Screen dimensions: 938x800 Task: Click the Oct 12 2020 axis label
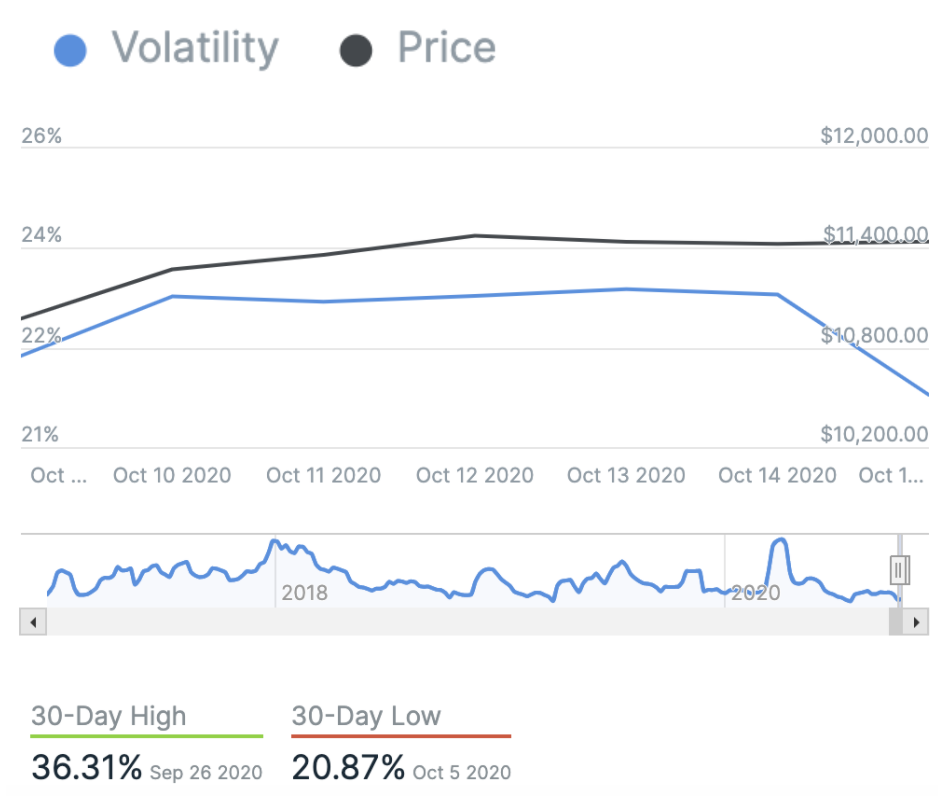pyautogui.click(x=475, y=475)
